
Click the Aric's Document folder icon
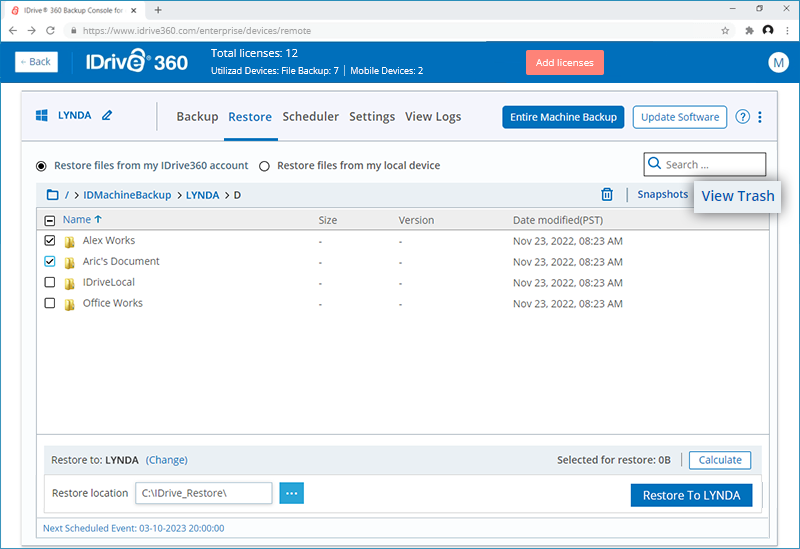pos(69,262)
